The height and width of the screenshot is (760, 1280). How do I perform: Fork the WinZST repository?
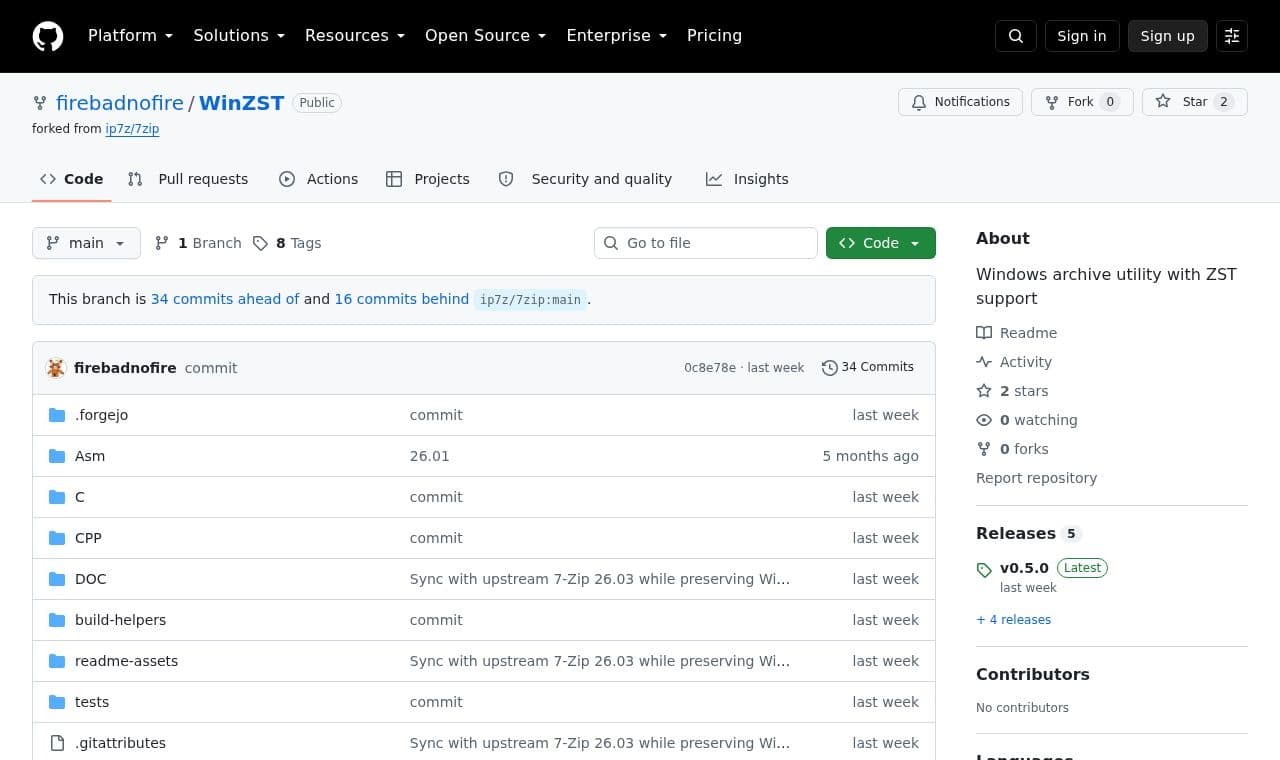click(1082, 102)
